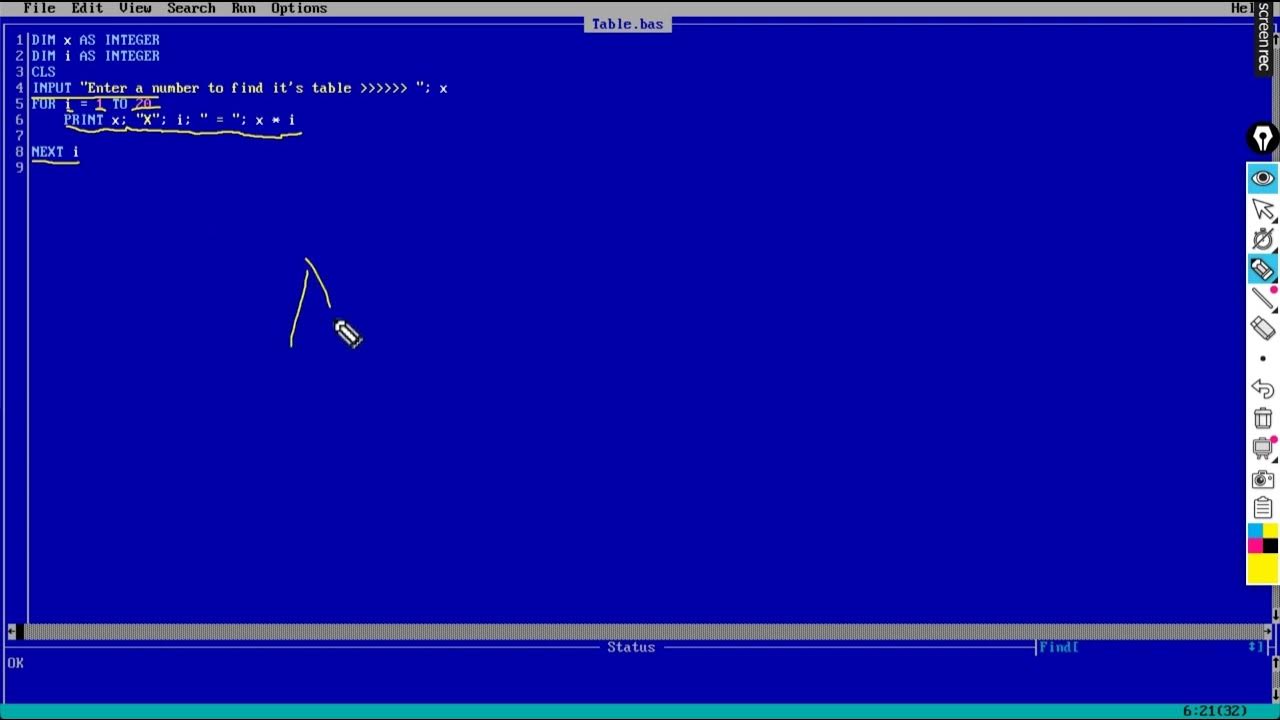Take a screenshot with camera icon

pyautogui.click(x=1262, y=479)
